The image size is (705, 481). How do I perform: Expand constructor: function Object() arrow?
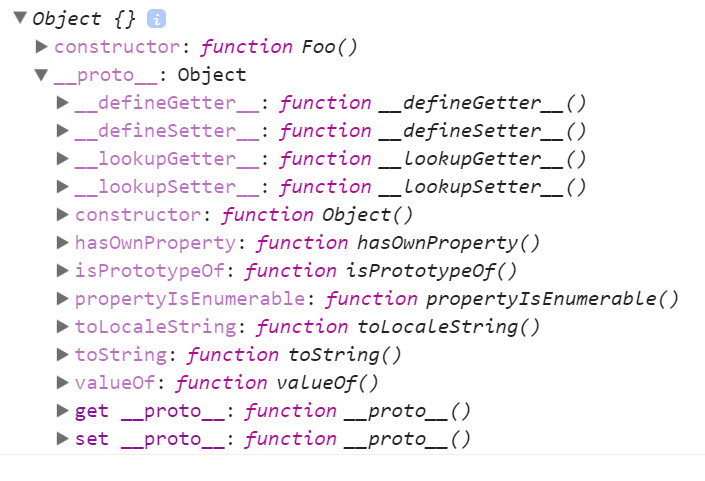click(x=63, y=215)
